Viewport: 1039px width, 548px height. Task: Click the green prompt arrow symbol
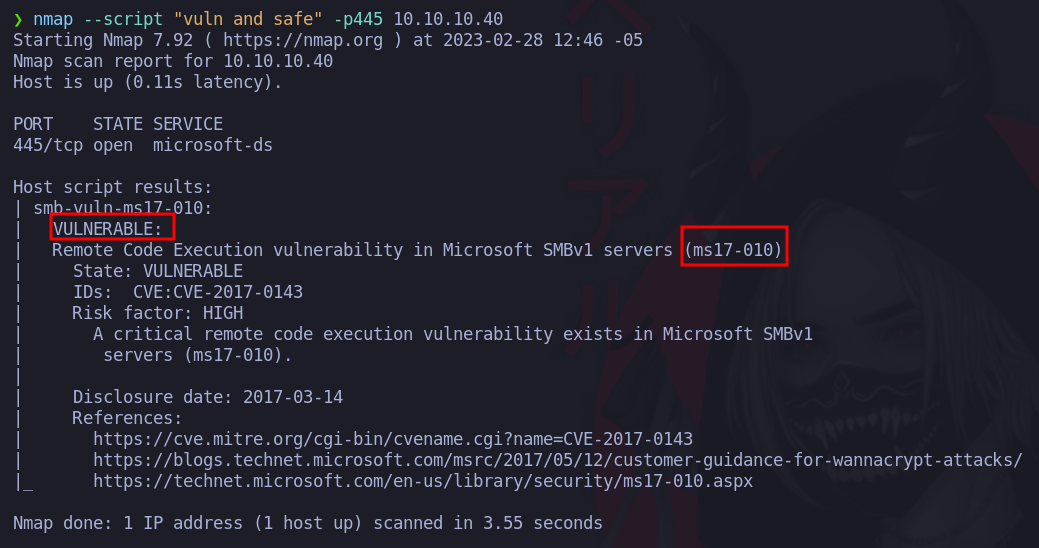pos(18,19)
